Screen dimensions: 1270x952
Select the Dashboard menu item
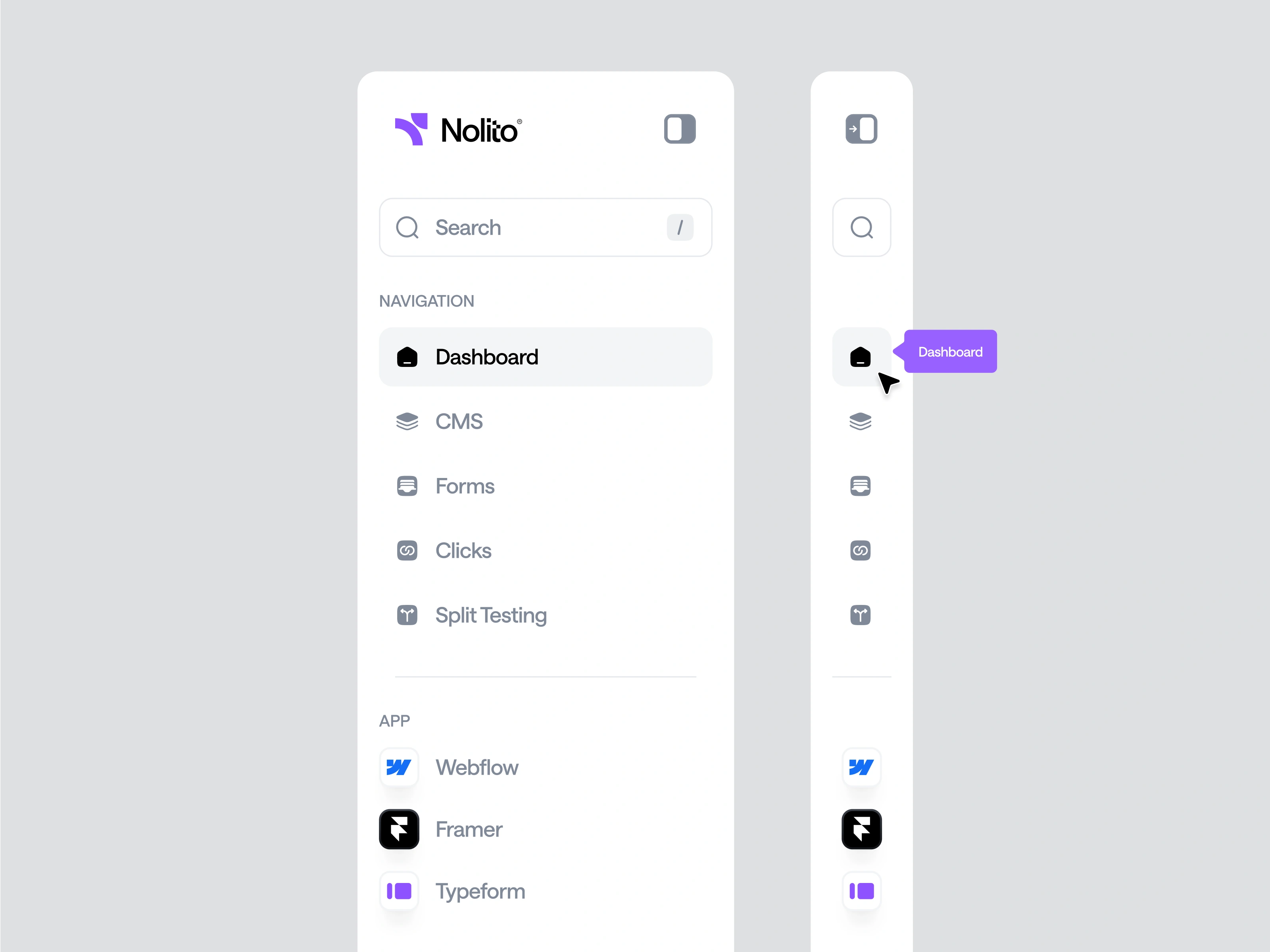point(546,357)
